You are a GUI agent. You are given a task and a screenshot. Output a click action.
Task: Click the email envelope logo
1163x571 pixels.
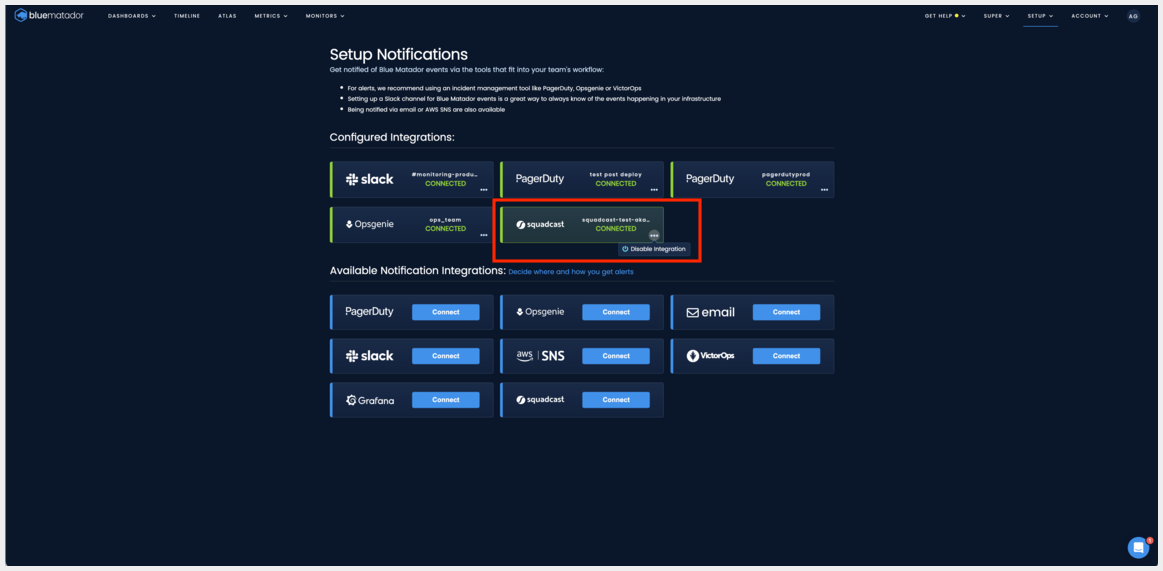pos(711,312)
